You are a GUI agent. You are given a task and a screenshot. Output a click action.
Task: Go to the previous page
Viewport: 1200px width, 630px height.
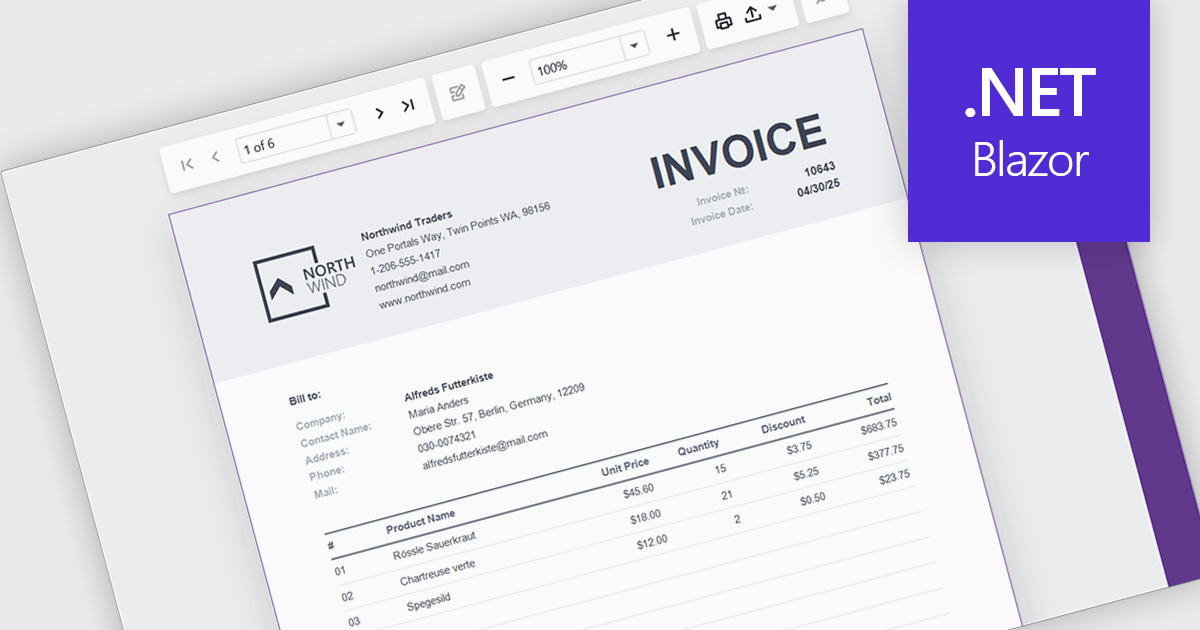click(215, 158)
